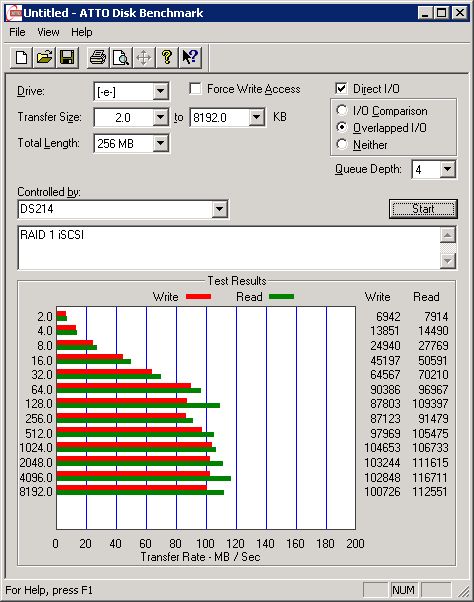Open the Total Length 256 MB dropdown
The image size is (474, 602).
click(x=160, y=143)
